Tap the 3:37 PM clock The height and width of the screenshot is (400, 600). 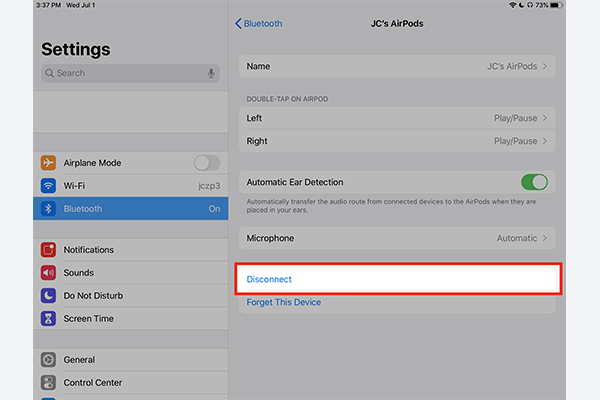coord(49,5)
